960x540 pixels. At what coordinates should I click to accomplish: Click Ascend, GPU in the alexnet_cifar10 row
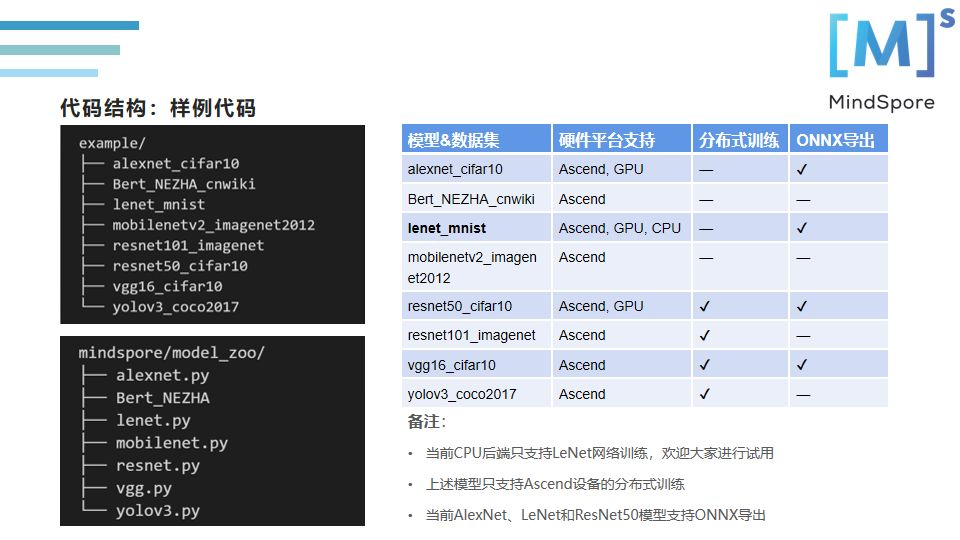[x=601, y=169]
